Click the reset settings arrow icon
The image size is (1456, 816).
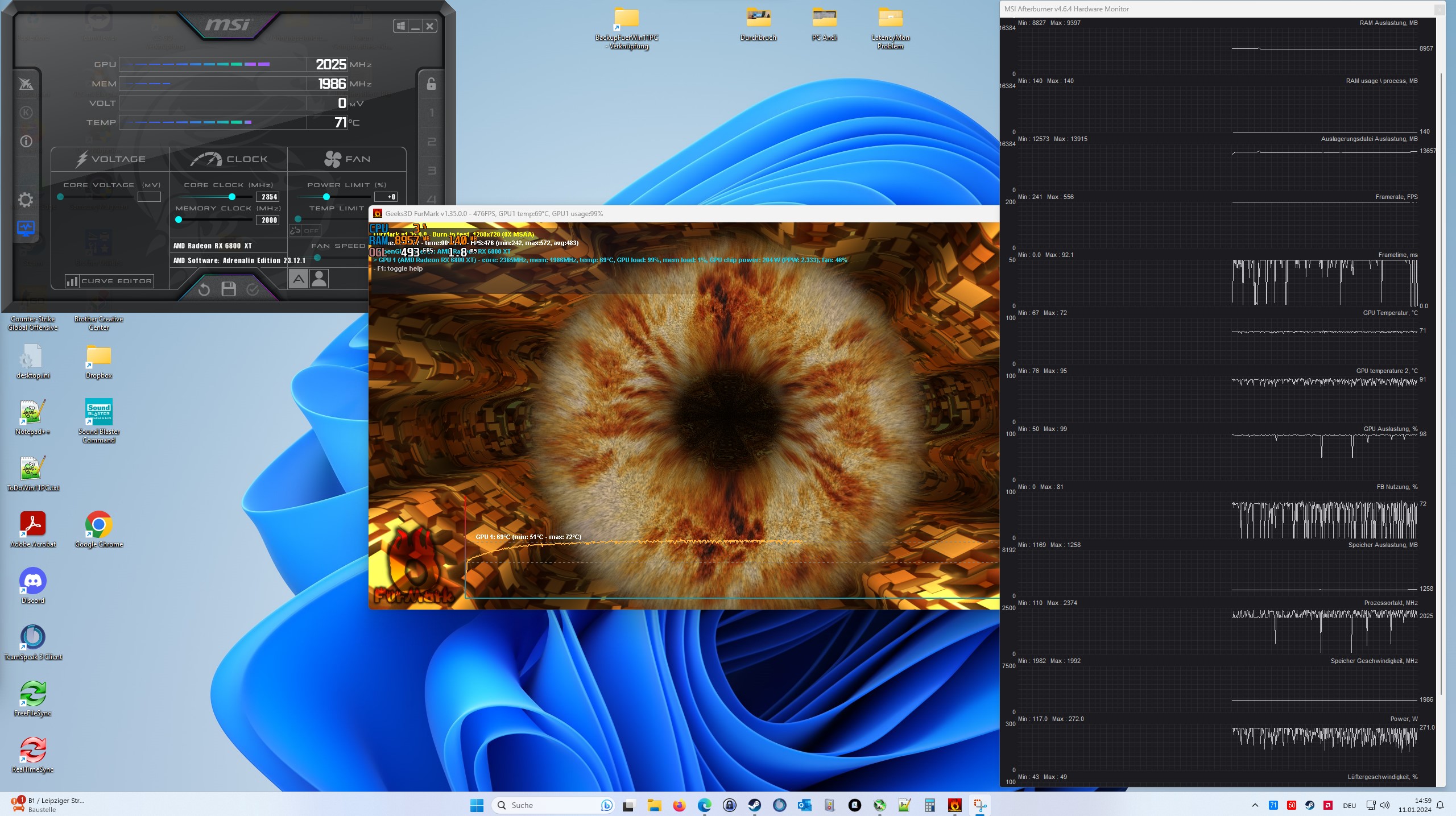204,289
